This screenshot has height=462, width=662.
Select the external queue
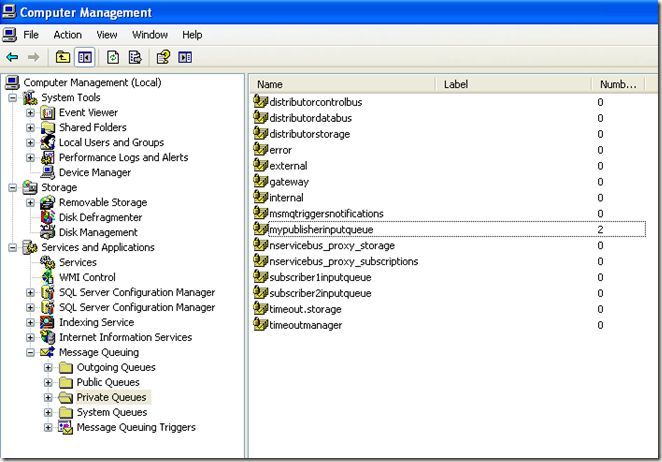click(288, 166)
